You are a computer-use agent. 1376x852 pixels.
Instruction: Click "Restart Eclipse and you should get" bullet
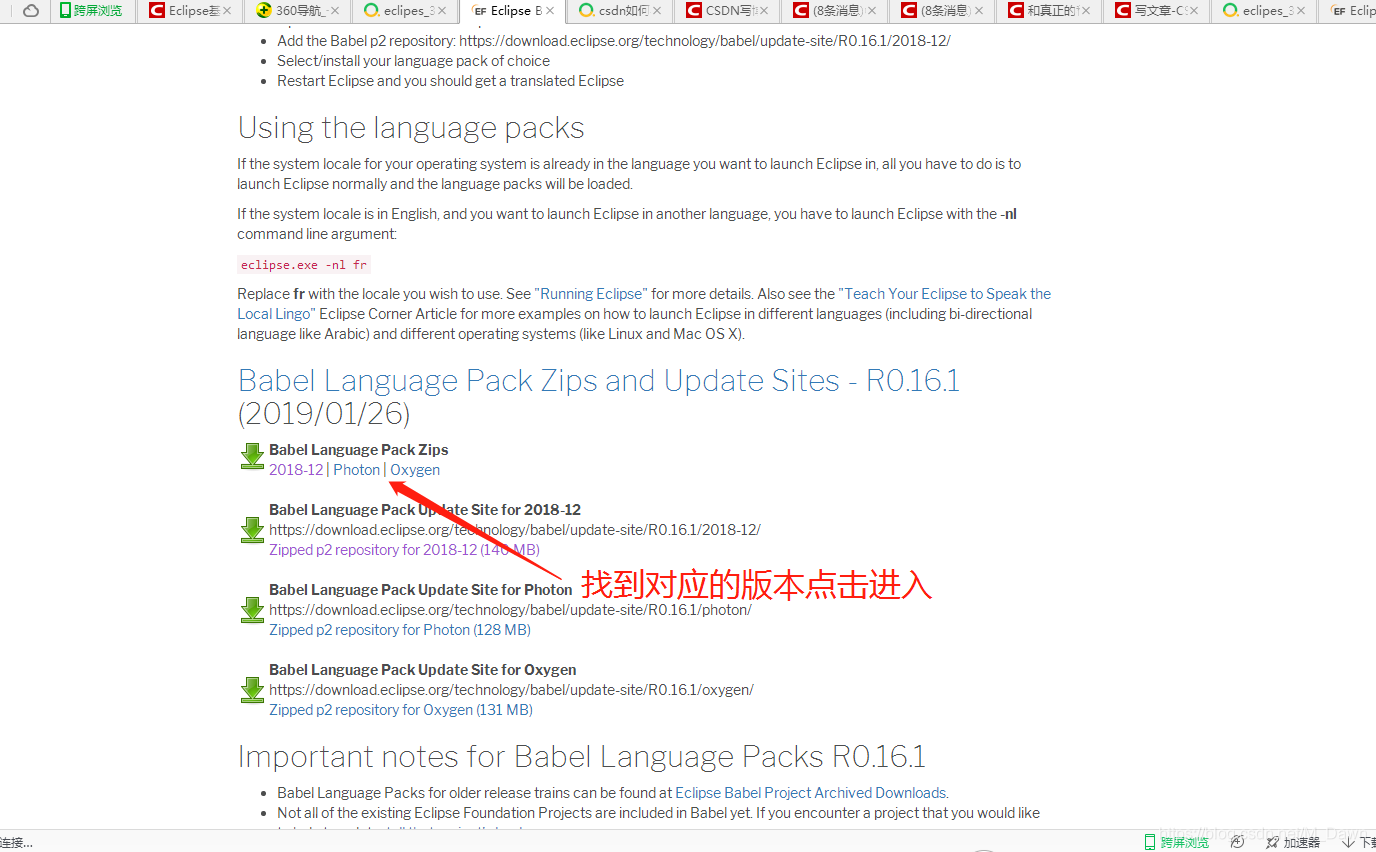pos(450,81)
